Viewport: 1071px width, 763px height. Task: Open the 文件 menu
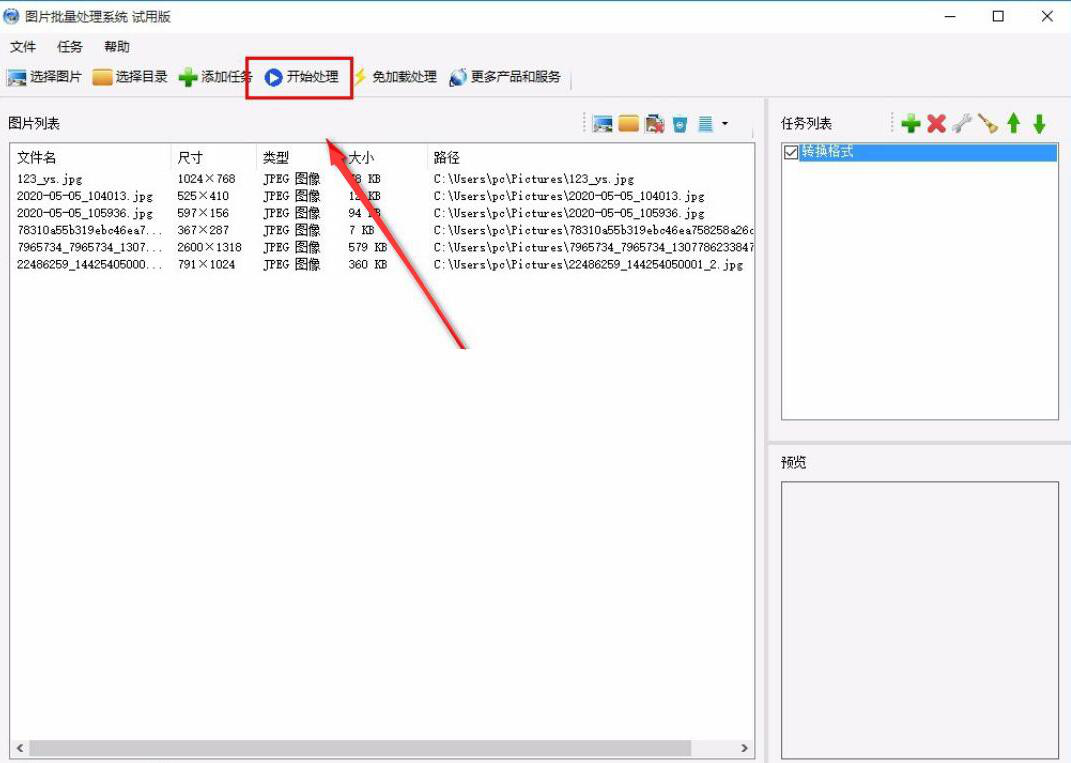(x=23, y=47)
